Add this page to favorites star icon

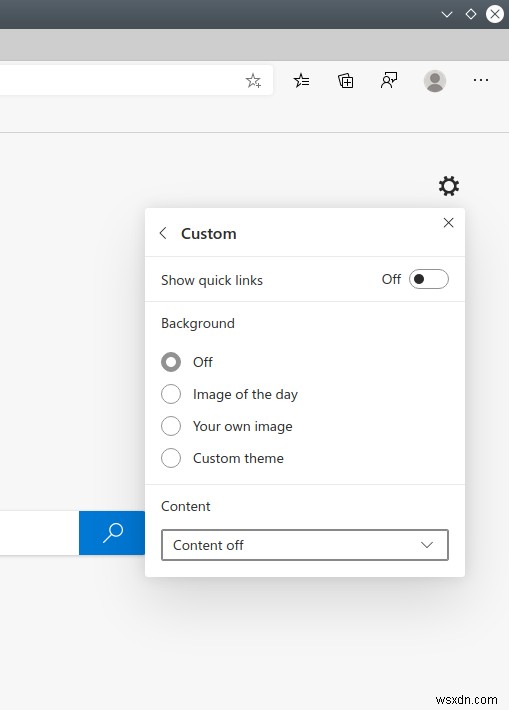(x=253, y=81)
